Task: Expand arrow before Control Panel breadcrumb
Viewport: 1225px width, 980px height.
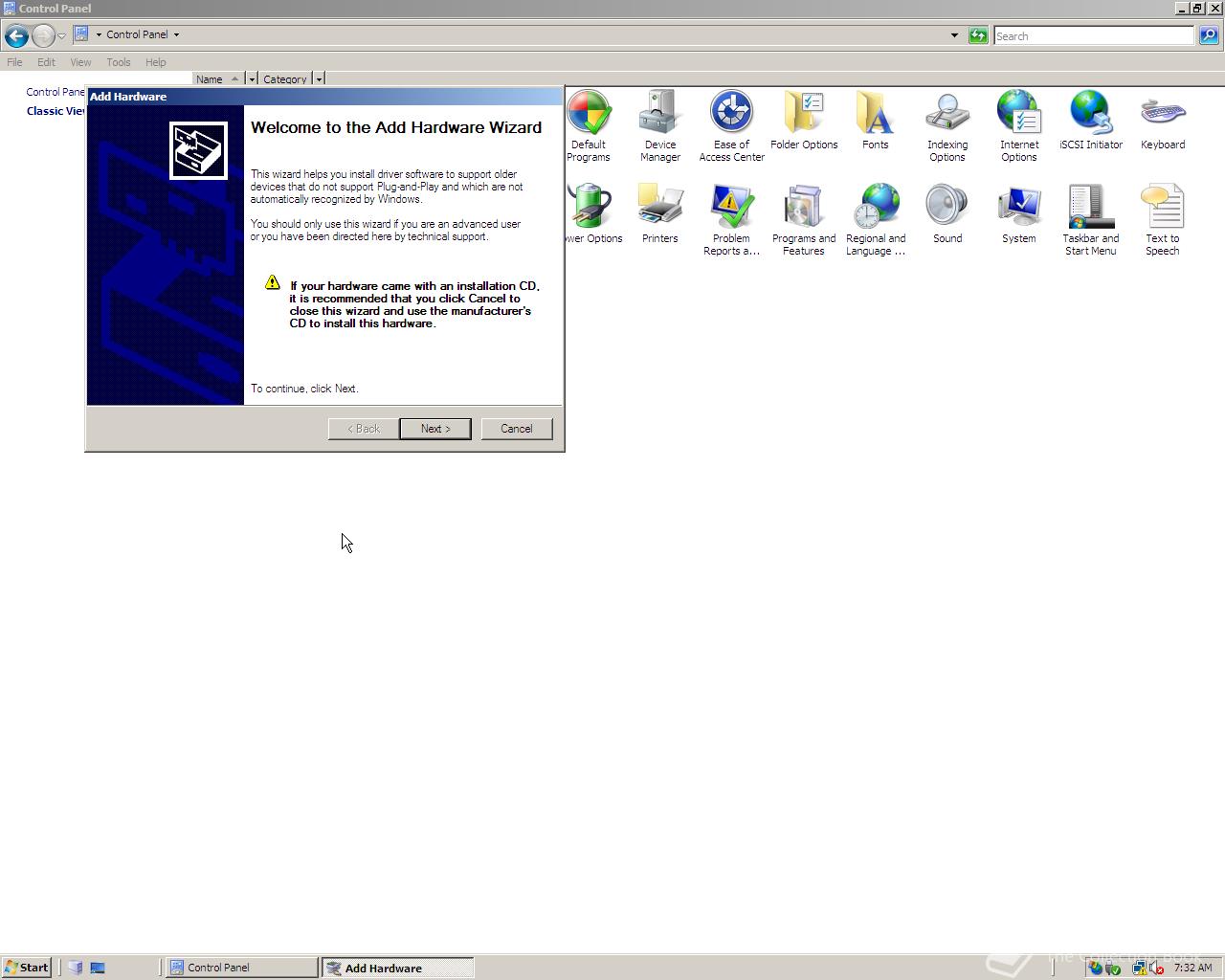Action: coord(99,34)
